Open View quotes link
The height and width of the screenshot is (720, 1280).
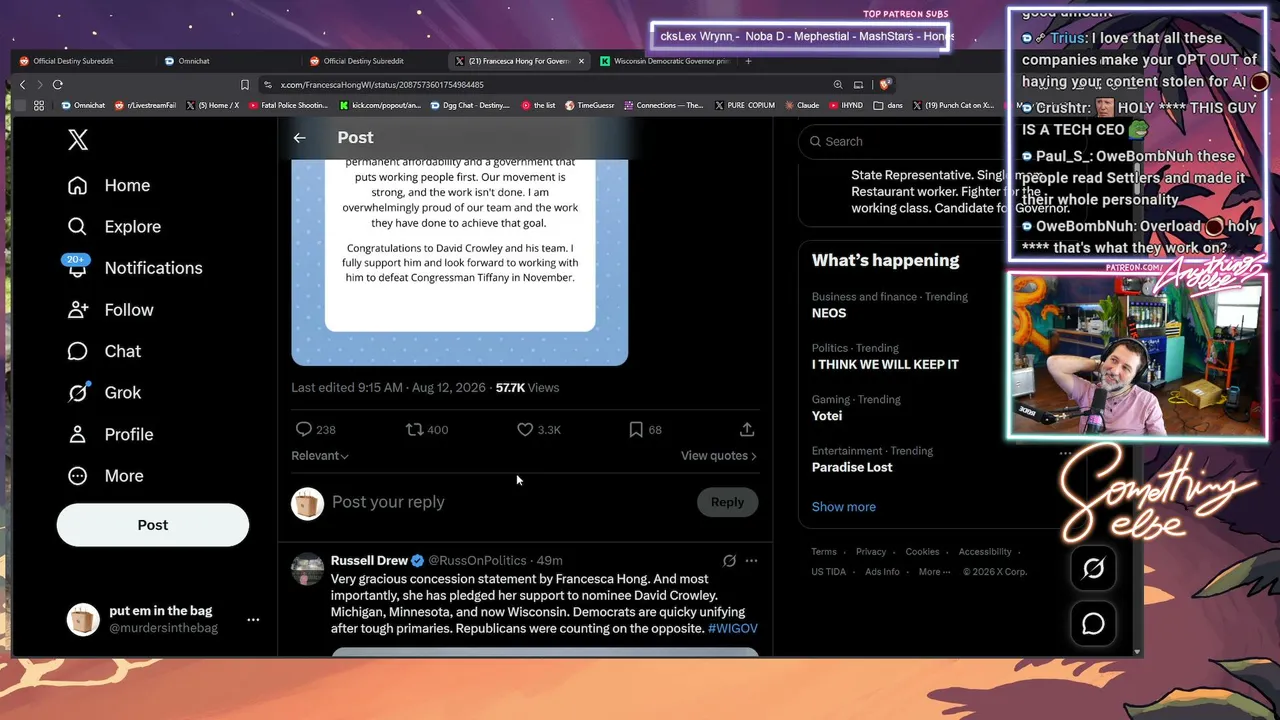click(719, 456)
